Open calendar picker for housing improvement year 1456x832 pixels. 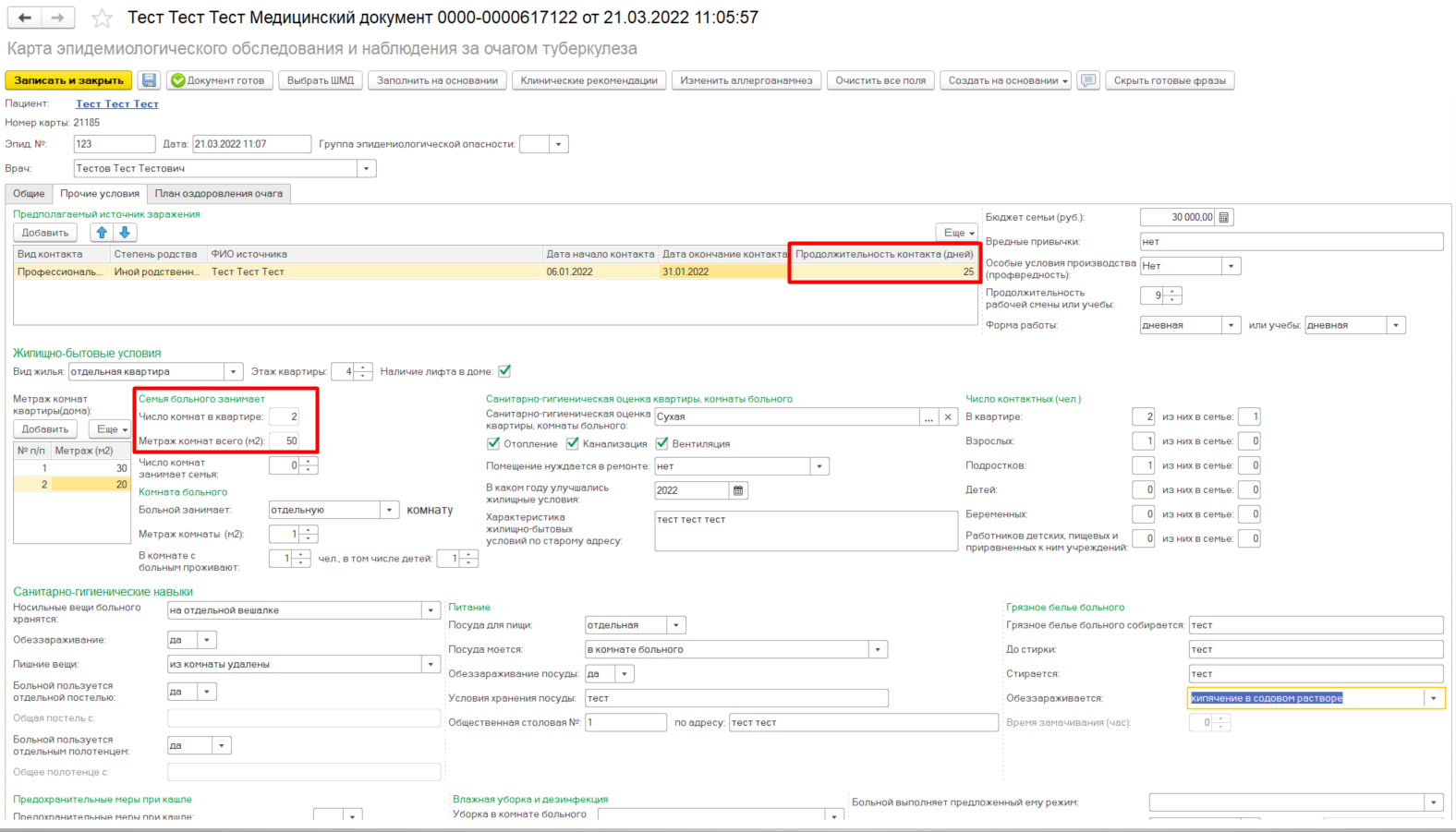click(738, 490)
